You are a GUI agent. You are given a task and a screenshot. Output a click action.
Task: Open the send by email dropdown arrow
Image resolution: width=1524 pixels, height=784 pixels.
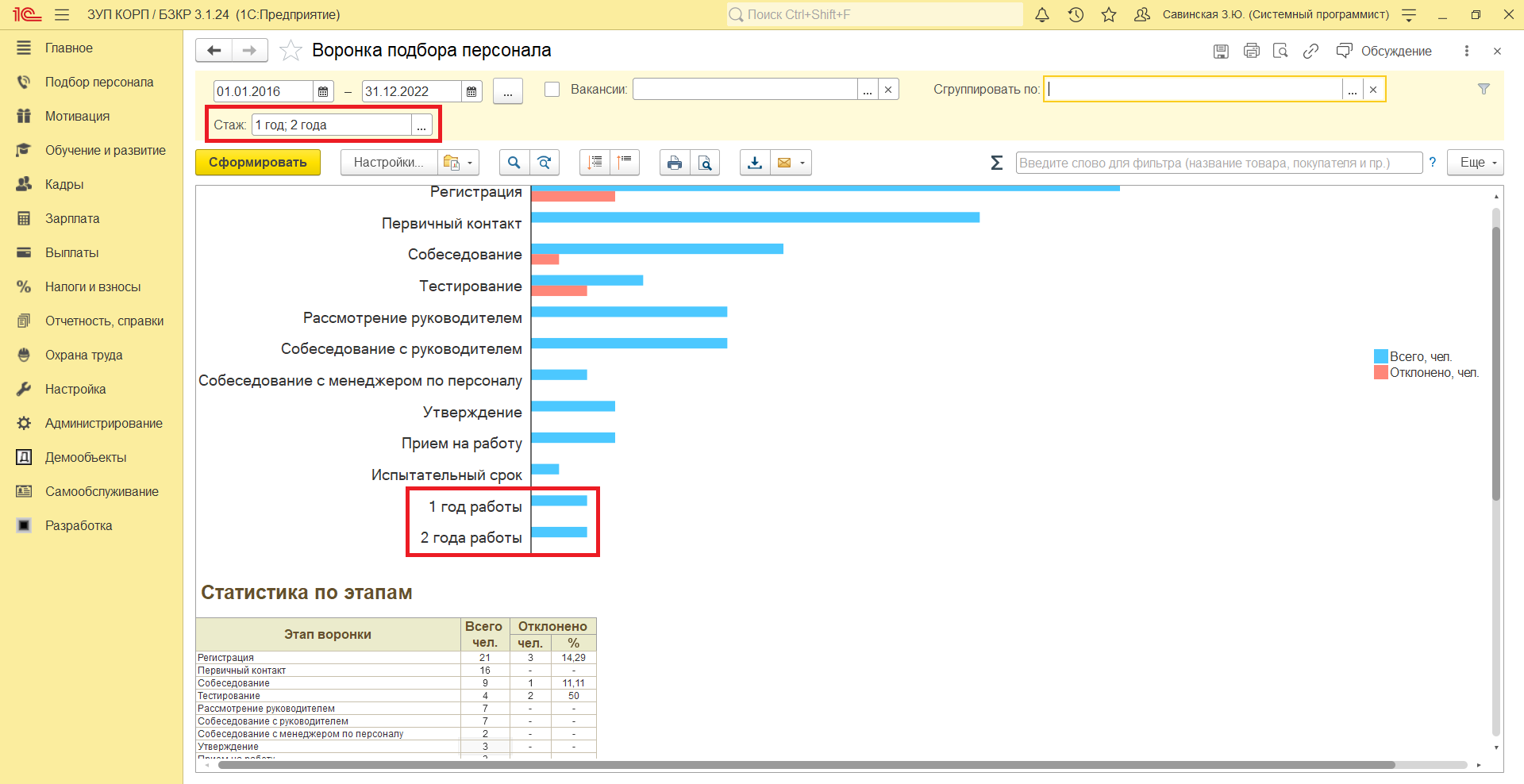click(x=802, y=163)
